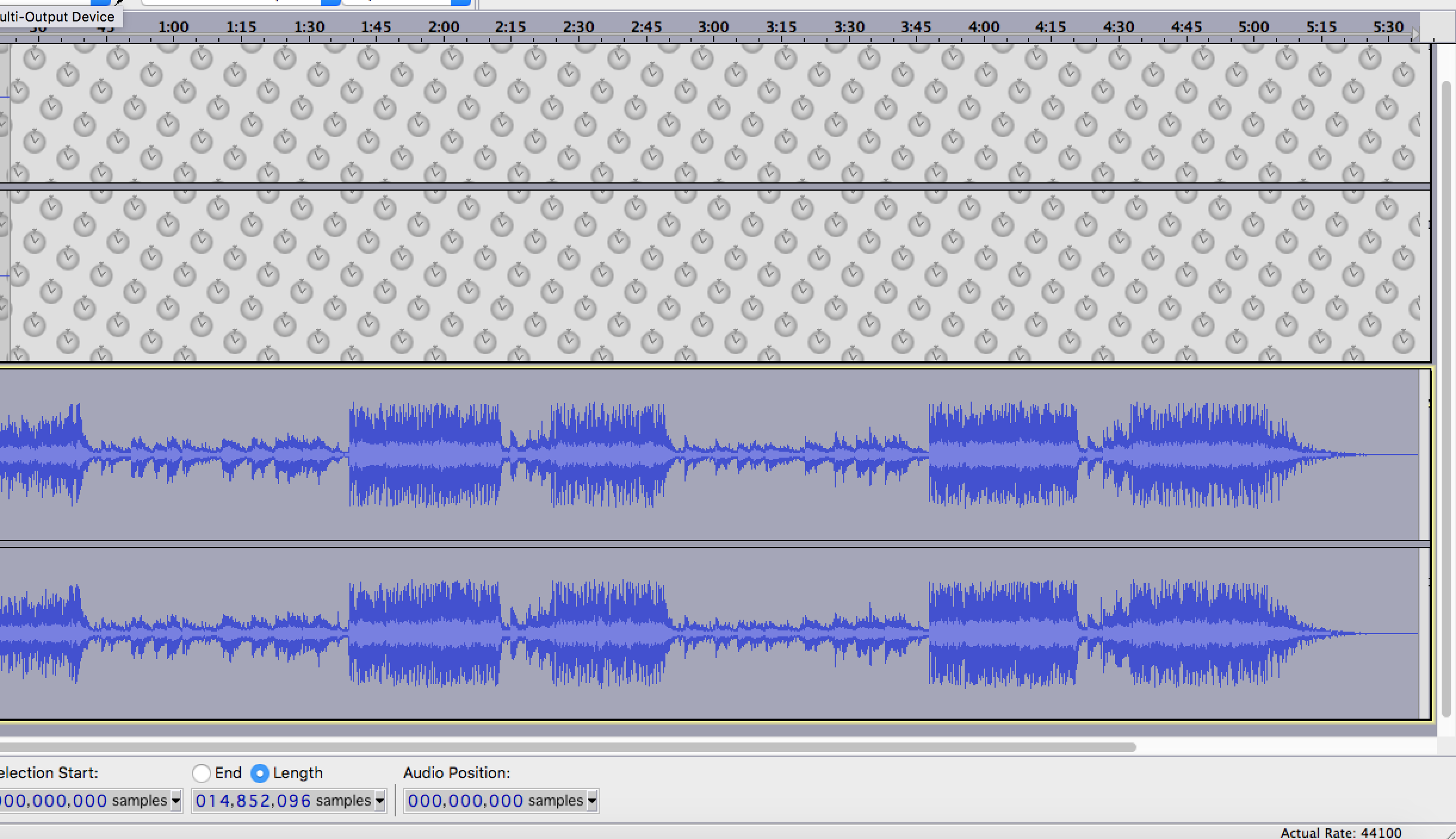The image size is (1456, 839).
Task: Click the 5:00 mark on timeline ruler
Action: pos(1254,27)
